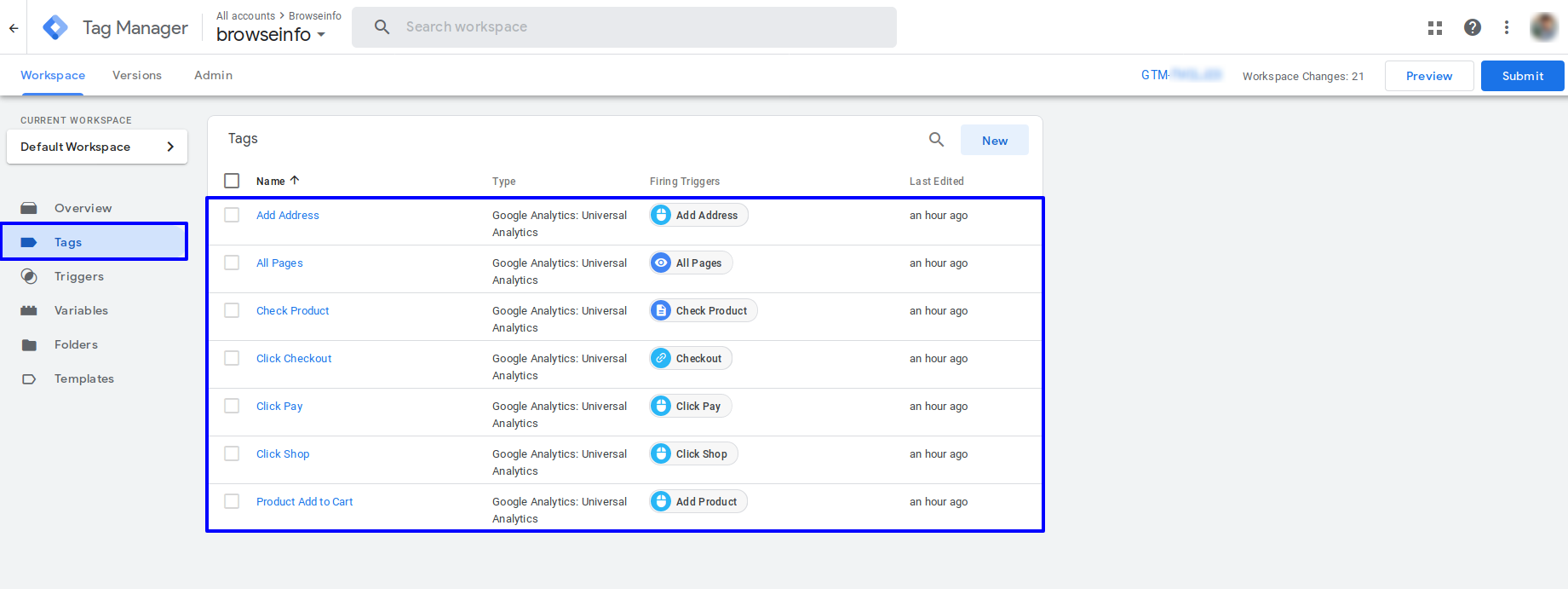Click the Tag Manager logo icon
The image size is (1568, 589).
pyautogui.click(x=55, y=27)
